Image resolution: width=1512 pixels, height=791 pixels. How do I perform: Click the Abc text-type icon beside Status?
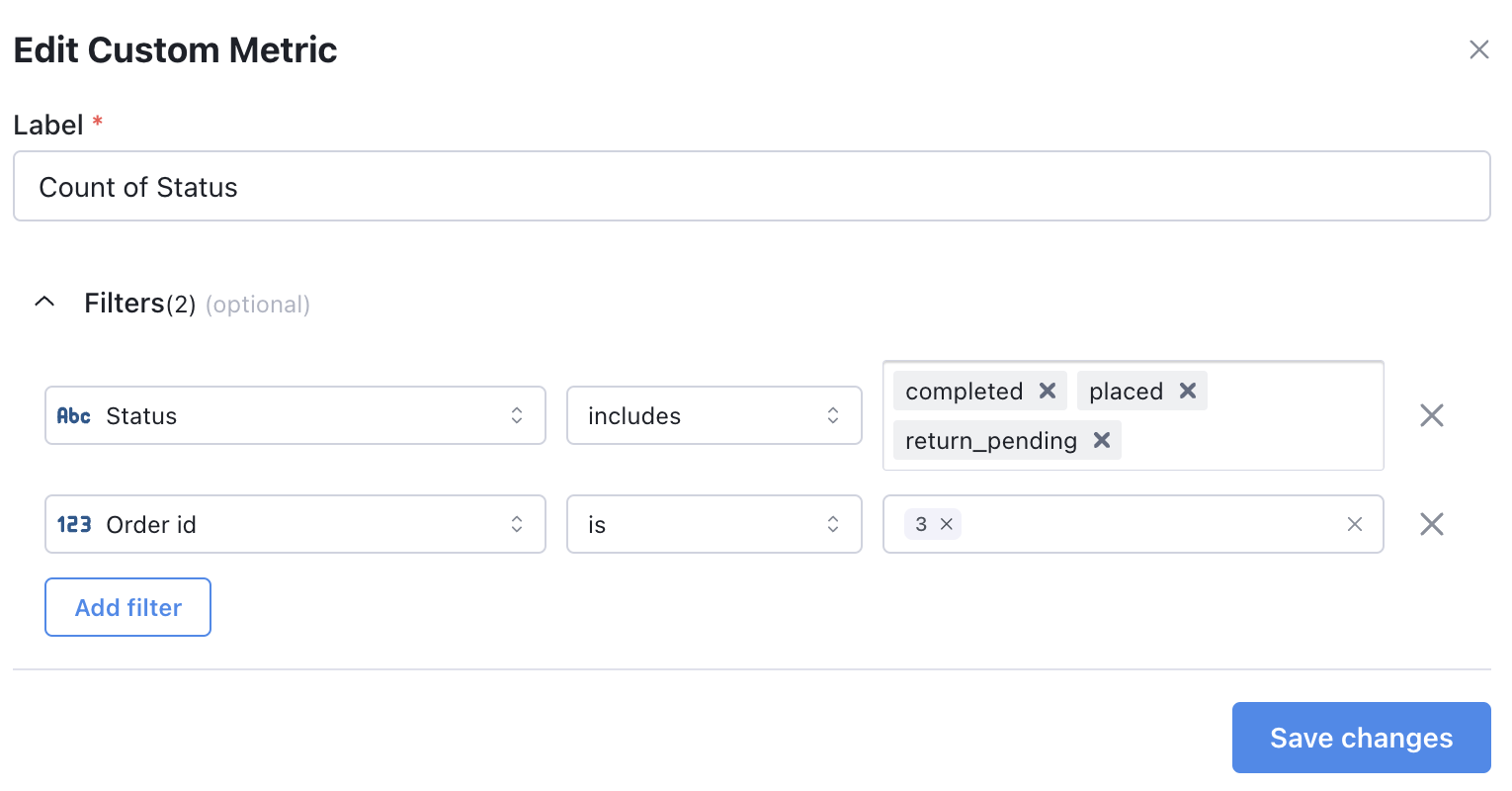[x=73, y=415]
